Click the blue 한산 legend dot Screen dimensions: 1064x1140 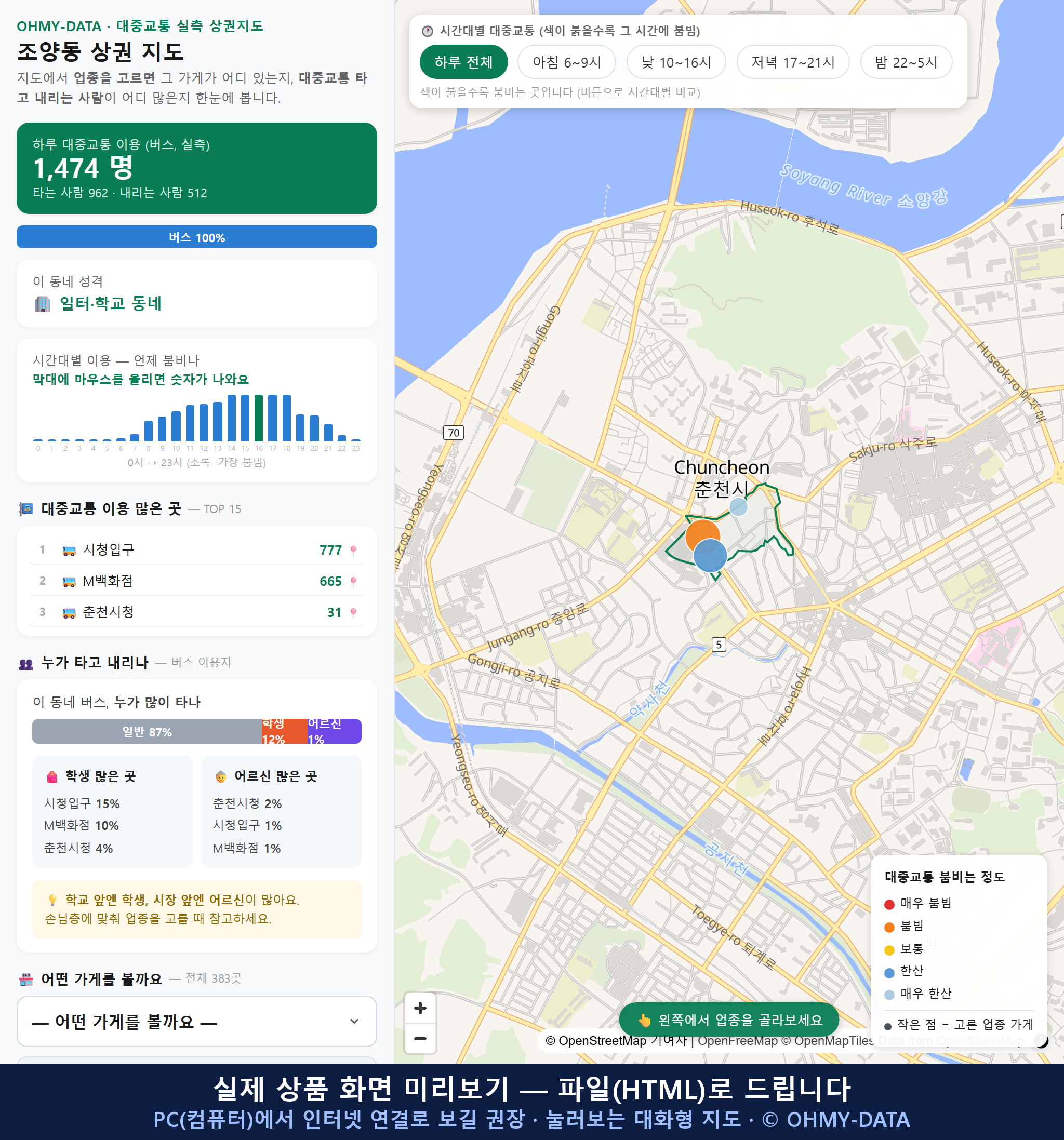click(889, 973)
